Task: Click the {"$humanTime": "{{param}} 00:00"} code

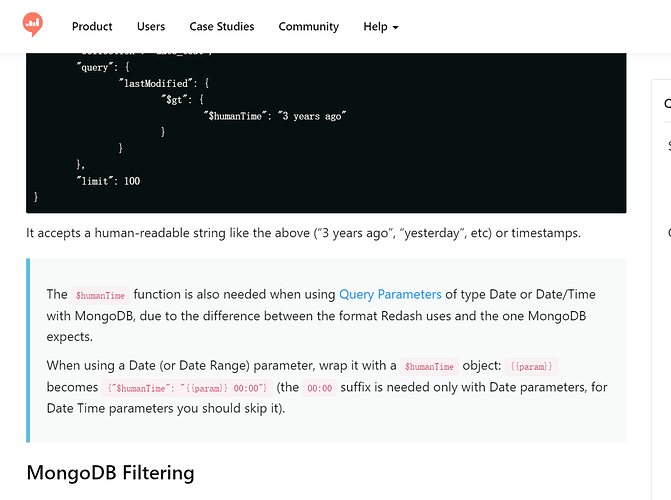Action: click(x=187, y=388)
